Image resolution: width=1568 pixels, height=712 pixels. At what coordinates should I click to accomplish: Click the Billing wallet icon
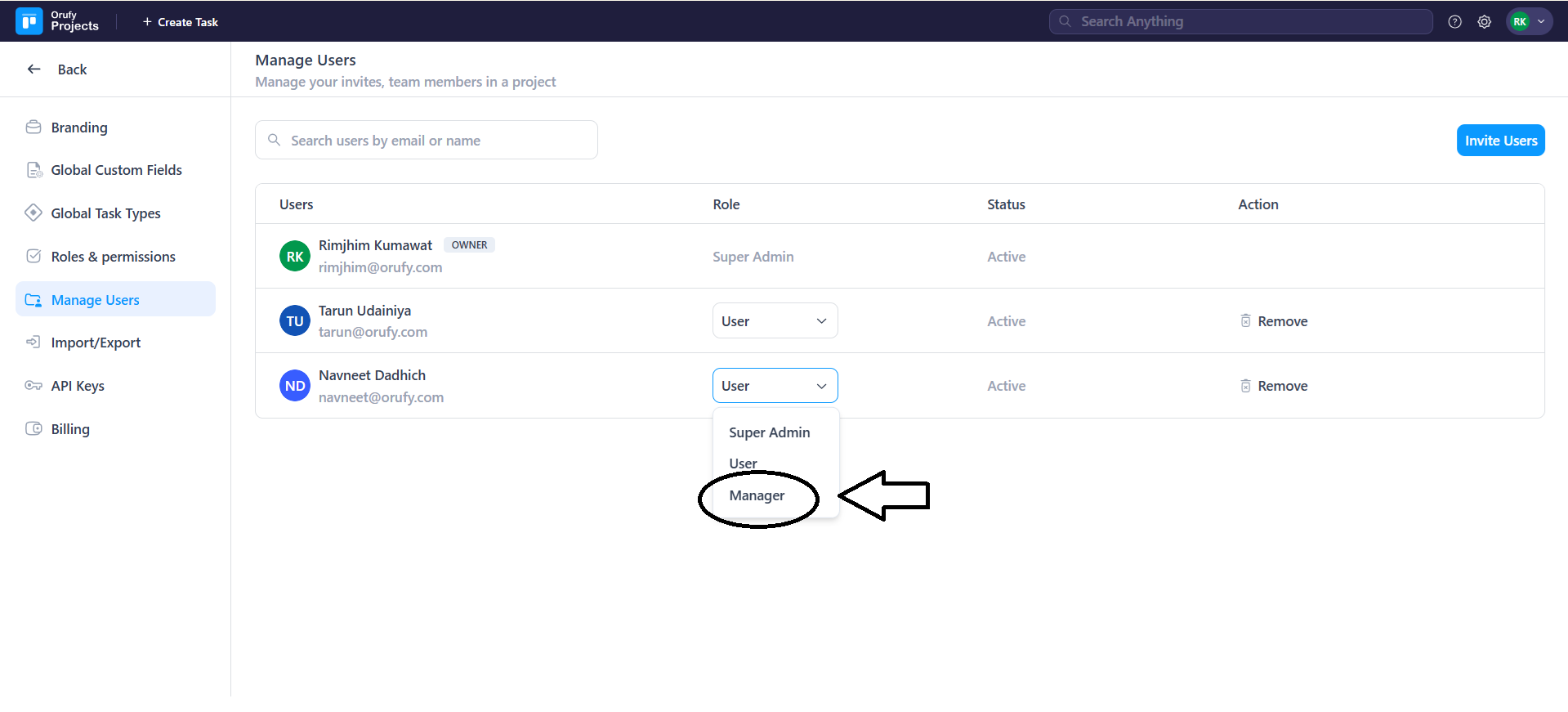coord(34,429)
